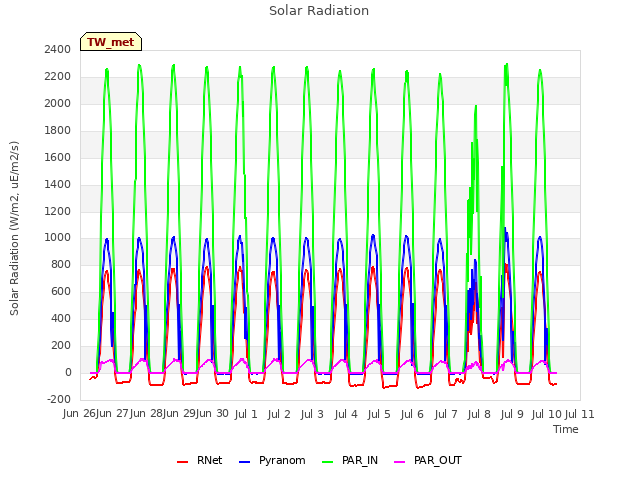
Task: Click the Jul 11 x-axis date label
Action: click(x=579, y=414)
